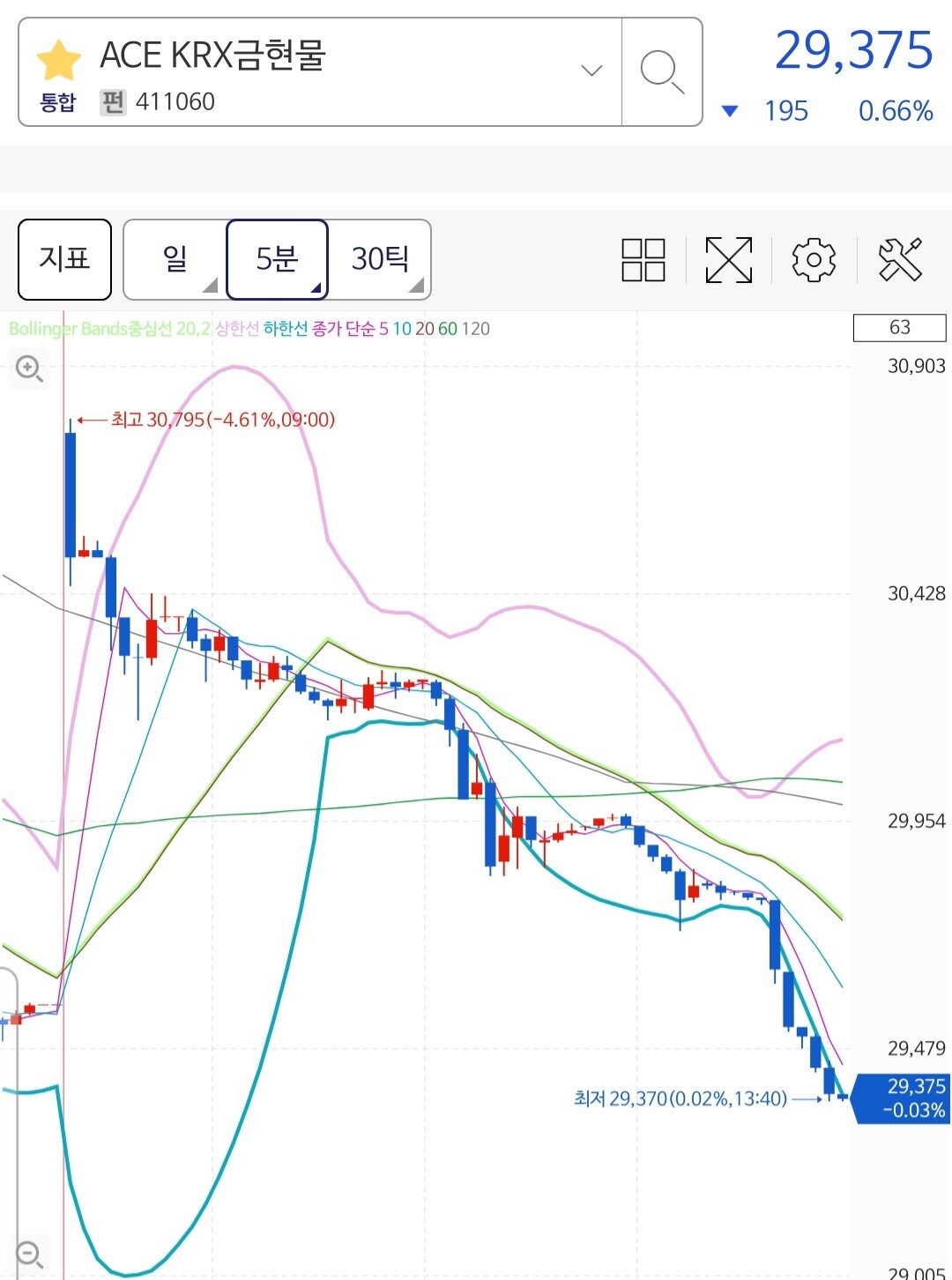Tap the 하한선 legend label
The width and height of the screenshot is (952, 1280).
pyautogui.click(x=286, y=329)
